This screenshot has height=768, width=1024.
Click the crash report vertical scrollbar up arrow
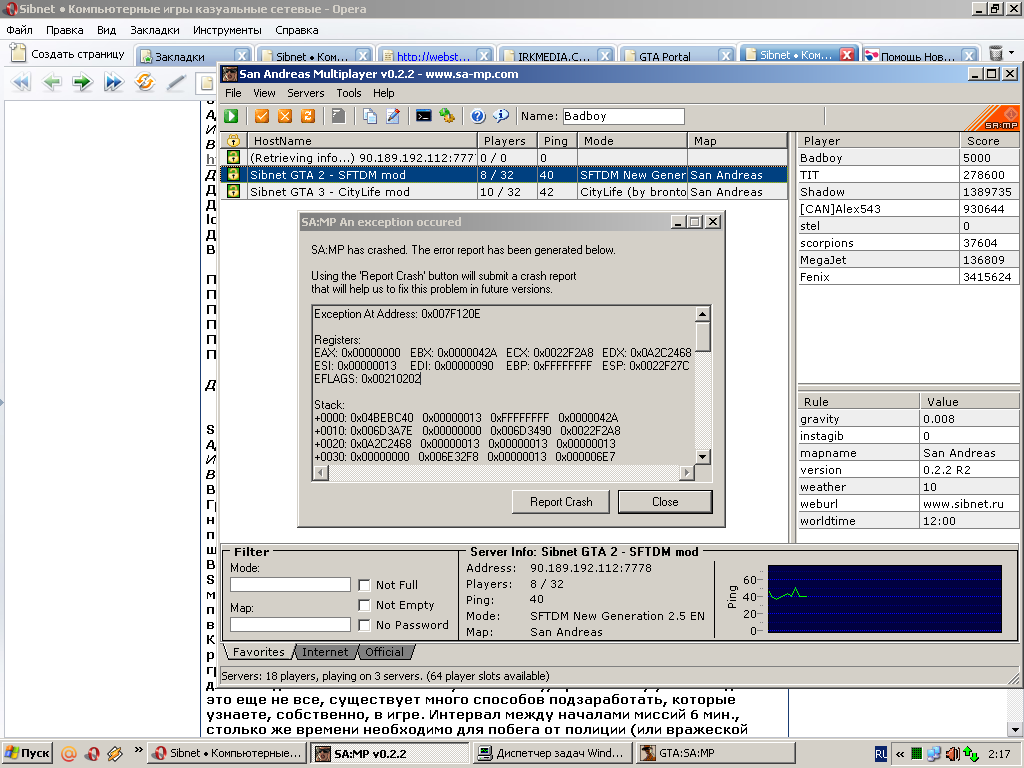(703, 314)
